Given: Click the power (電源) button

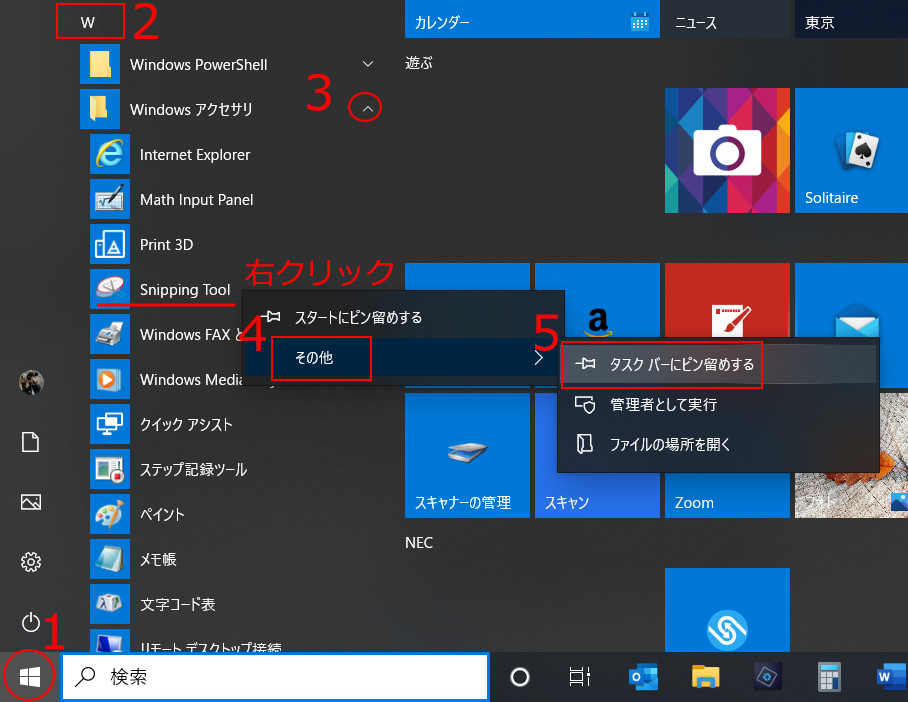Looking at the screenshot, I should tap(30, 623).
